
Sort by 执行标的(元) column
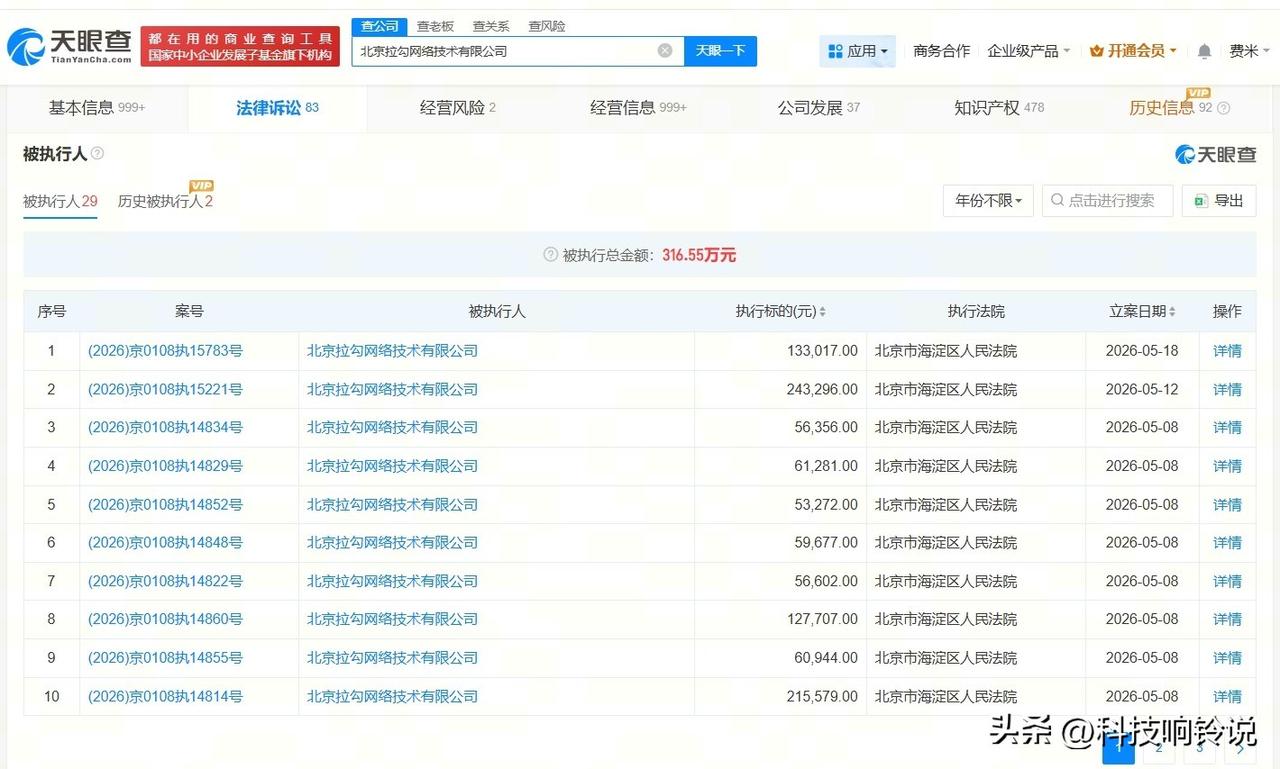click(822, 312)
